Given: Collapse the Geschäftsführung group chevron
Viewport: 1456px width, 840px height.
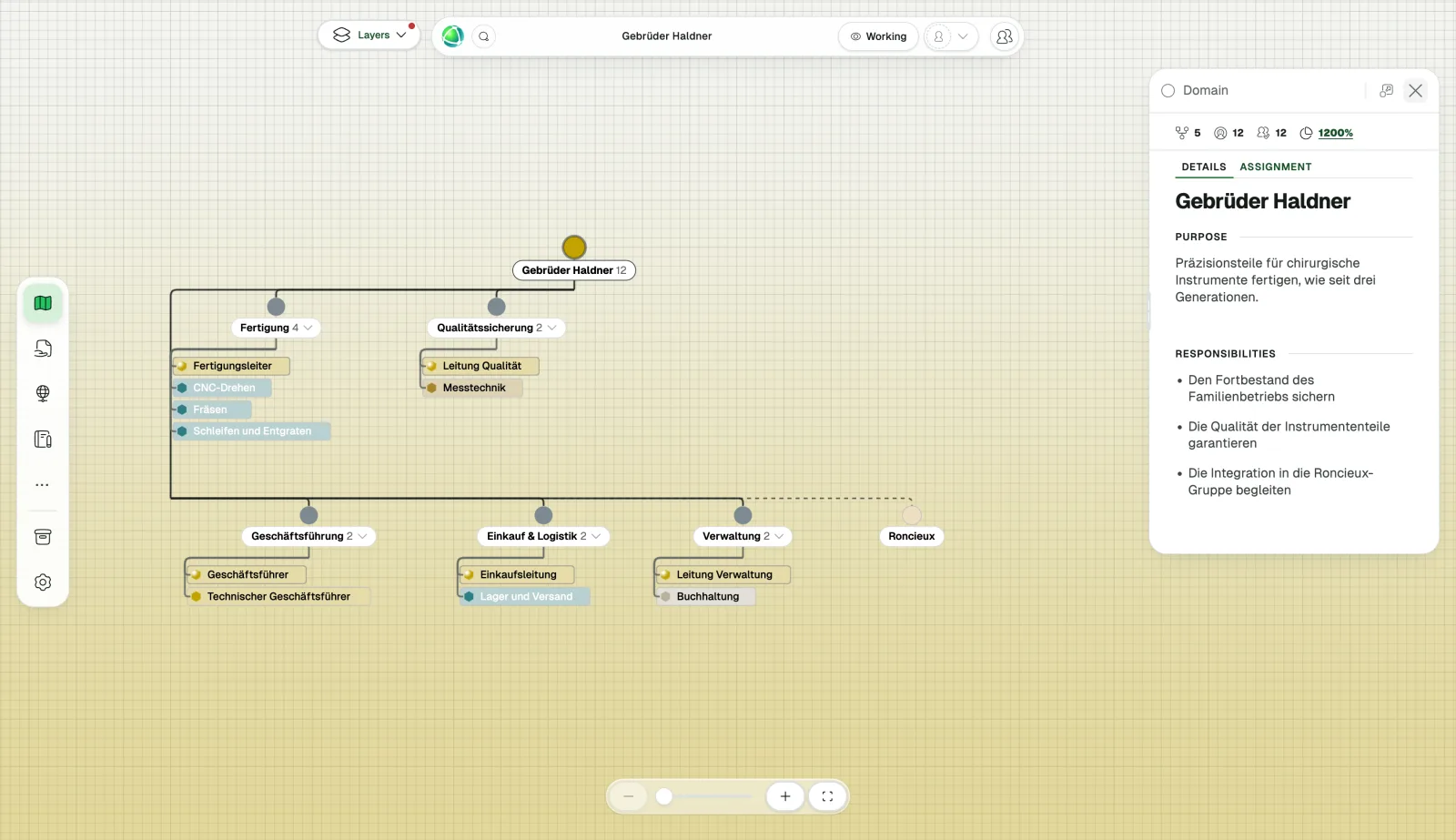Looking at the screenshot, I should tap(363, 536).
